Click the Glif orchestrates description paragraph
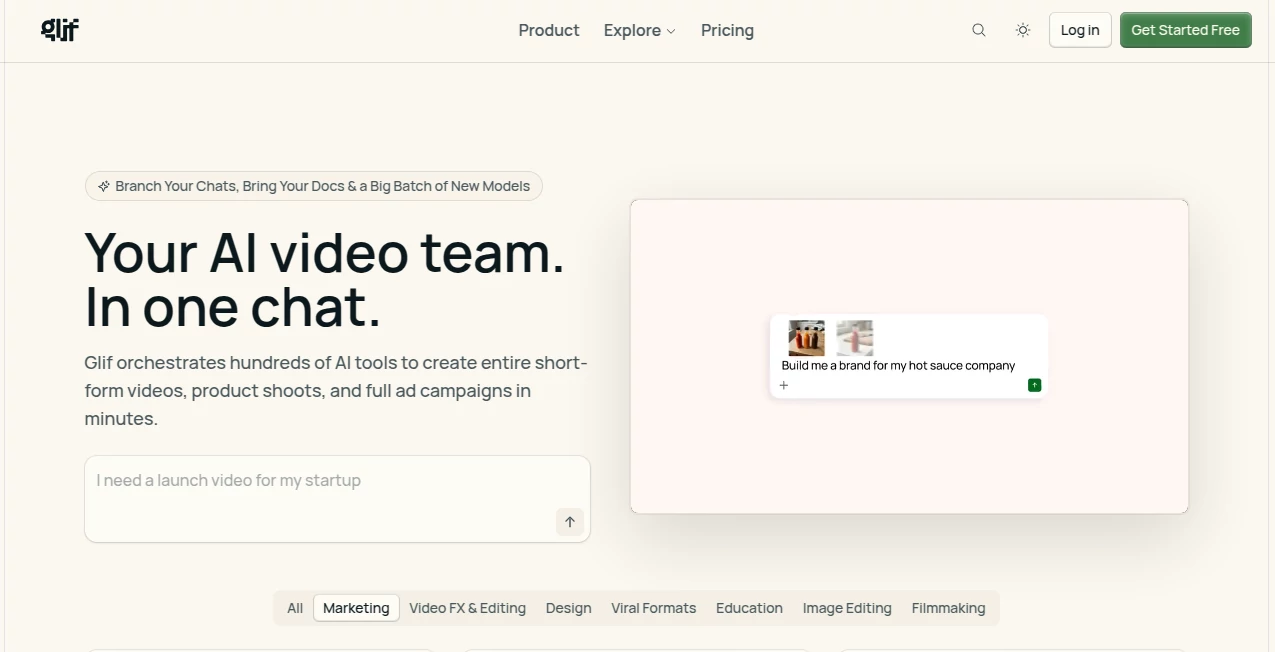Screen dimensions: 1275x652 click(x=336, y=391)
